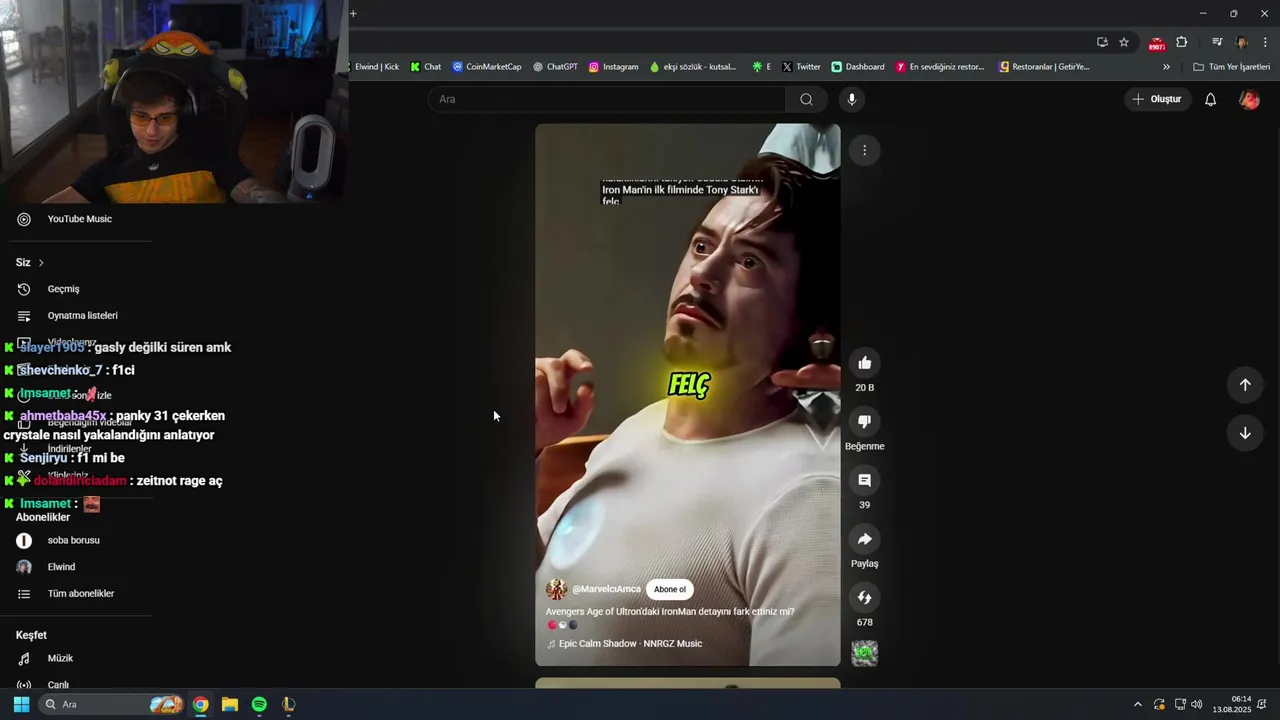
Task: Open the media controls icon in Chrome
Action: [x=1217, y=42]
